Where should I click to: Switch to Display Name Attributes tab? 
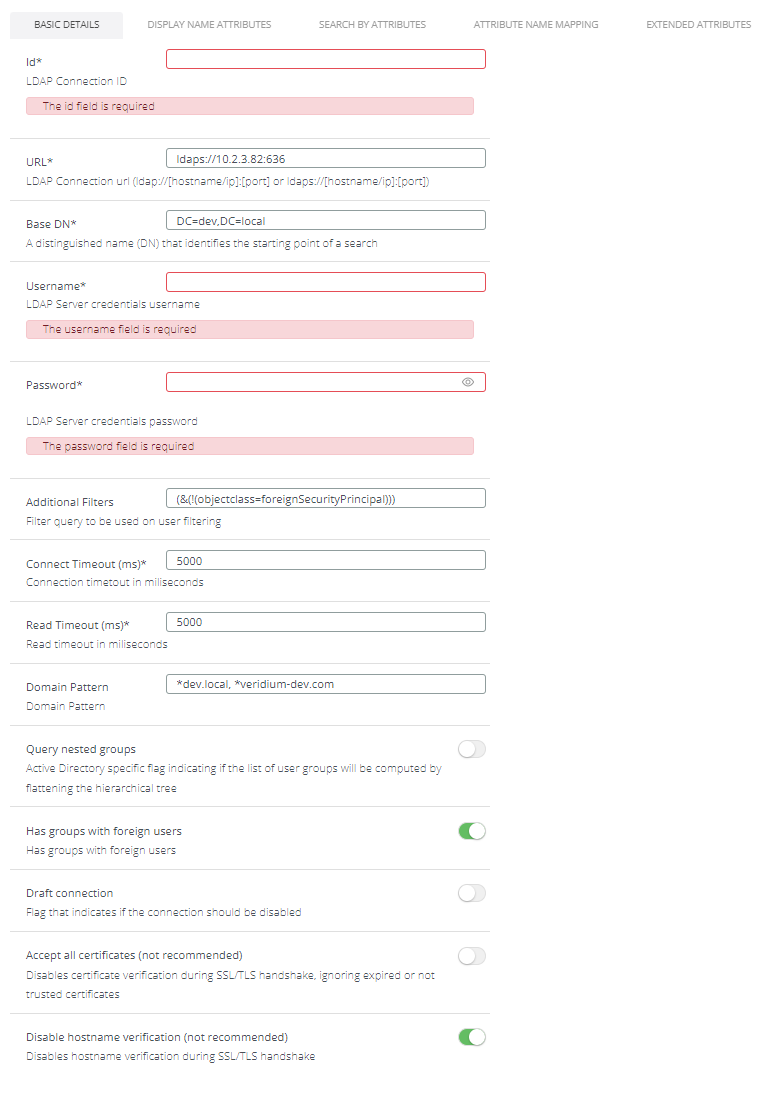(x=209, y=25)
